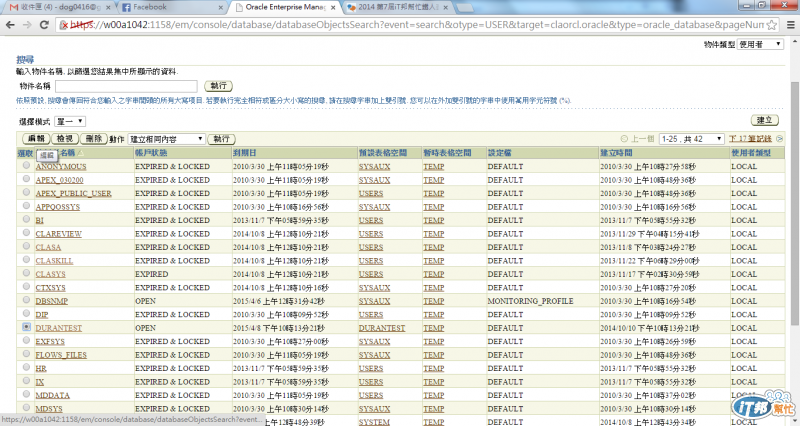Open the selection mode dropdown (單一)
The width and height of the screenshot is (800, 426).
tap(70, 121)
